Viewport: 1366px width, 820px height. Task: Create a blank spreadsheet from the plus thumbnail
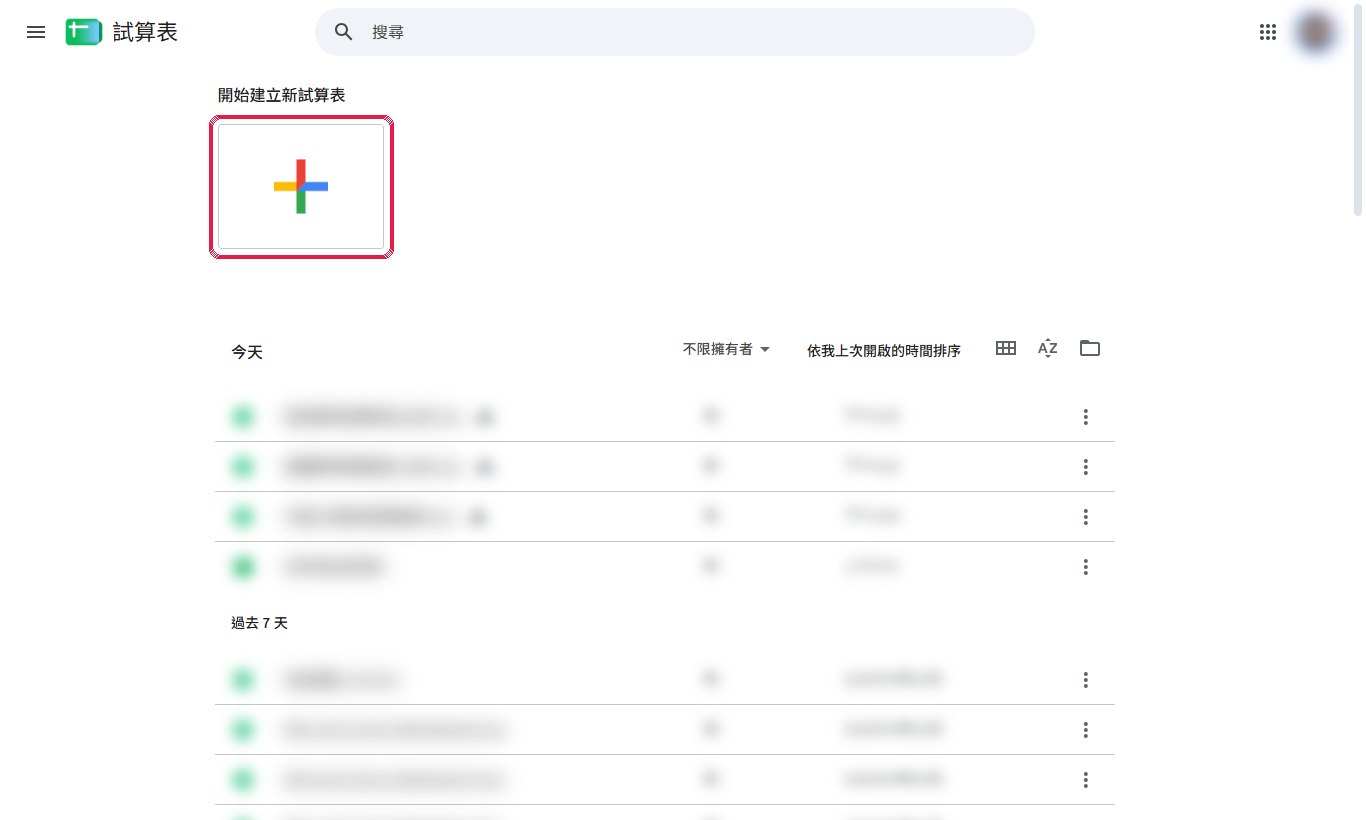(301, 186)
